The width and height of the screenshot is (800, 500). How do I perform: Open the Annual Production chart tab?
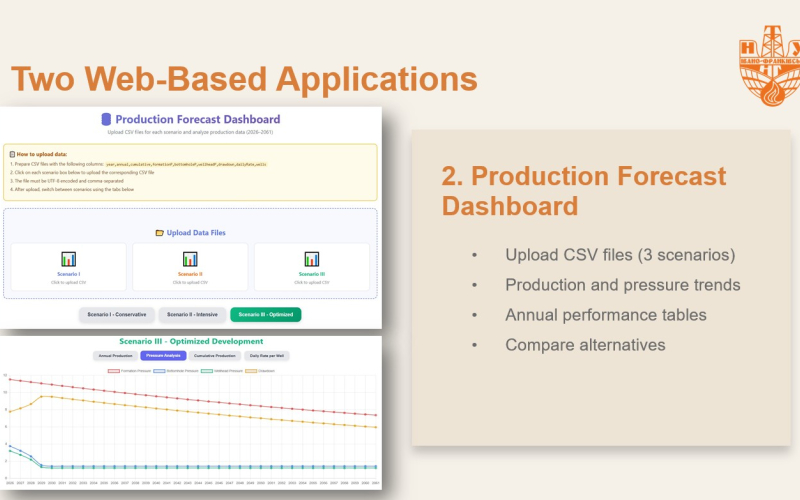coord(113,355)
